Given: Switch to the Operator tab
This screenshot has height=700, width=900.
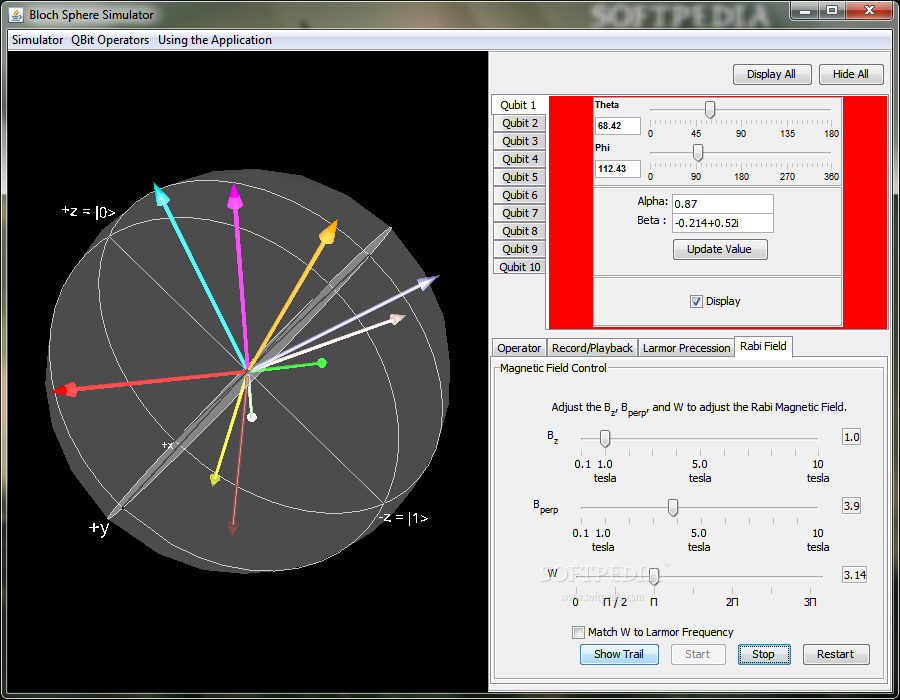Looking at the screenshot, I should (519, 348).
